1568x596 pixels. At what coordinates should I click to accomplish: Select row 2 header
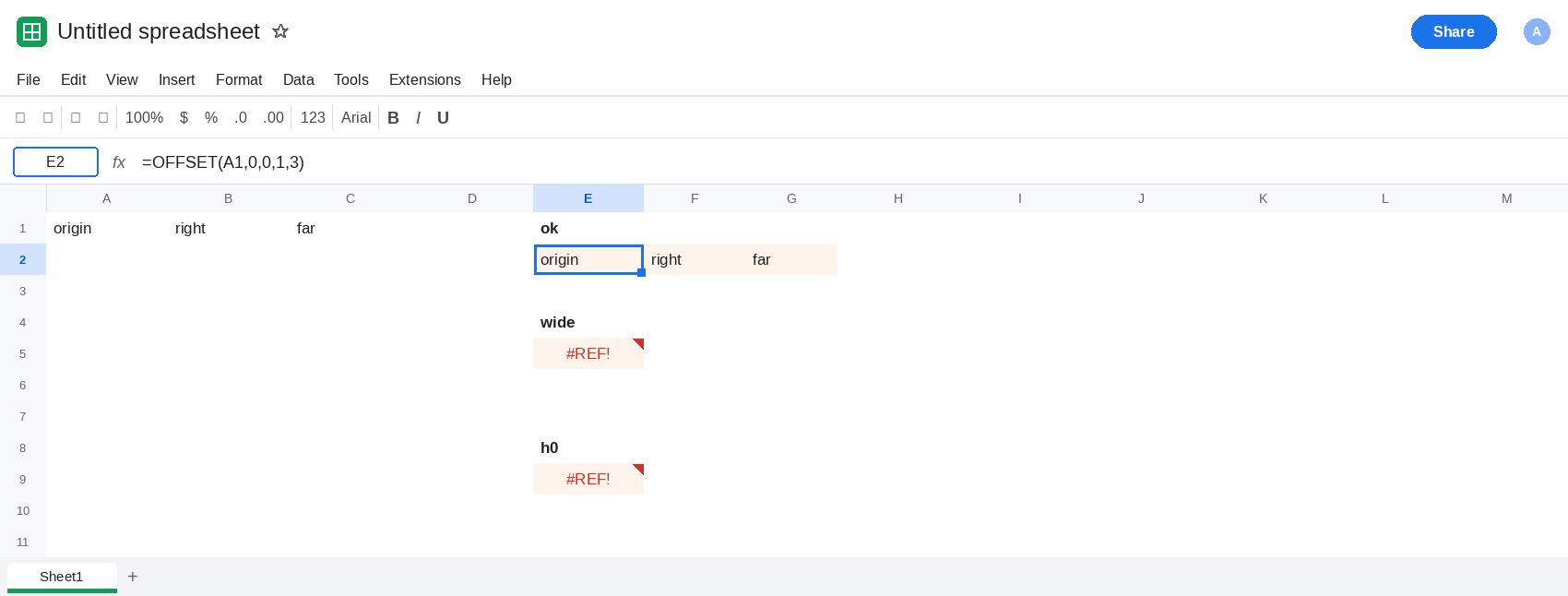coord(23,260)
